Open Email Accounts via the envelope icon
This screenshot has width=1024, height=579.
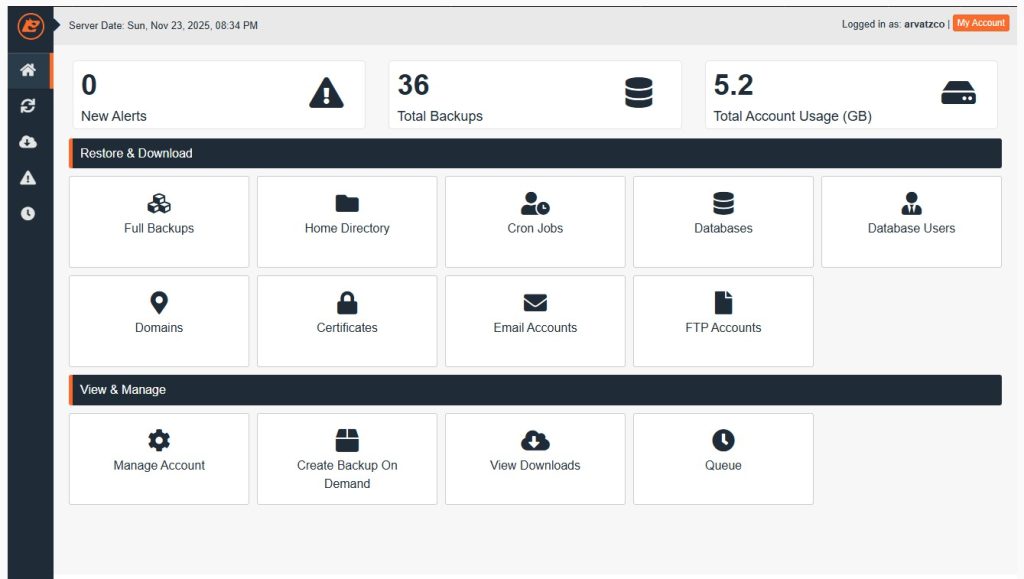[534, 303]
